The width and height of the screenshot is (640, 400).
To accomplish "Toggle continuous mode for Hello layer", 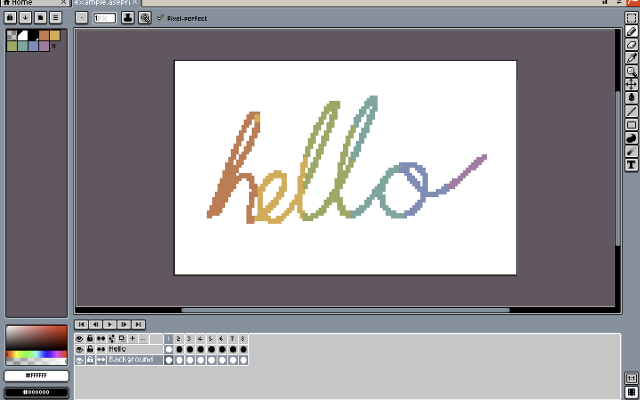I will pos(100,349).
